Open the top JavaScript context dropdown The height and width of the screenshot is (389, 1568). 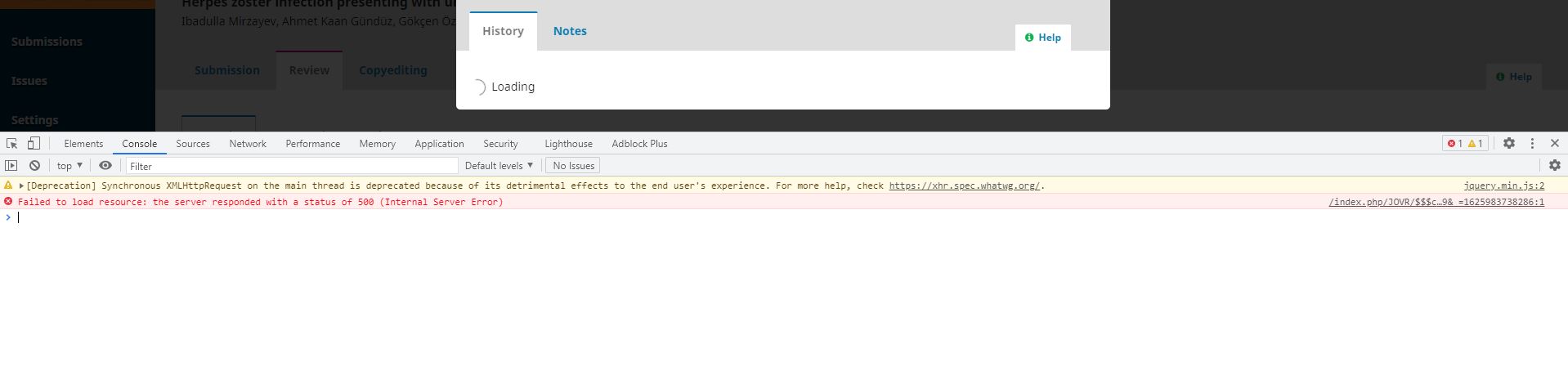tap(69, 165)
